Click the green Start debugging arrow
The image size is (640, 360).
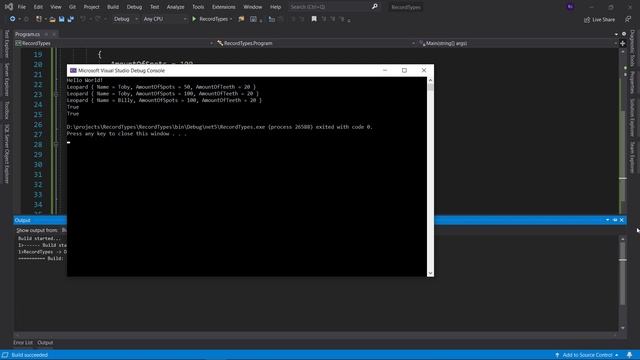[194, 19]
